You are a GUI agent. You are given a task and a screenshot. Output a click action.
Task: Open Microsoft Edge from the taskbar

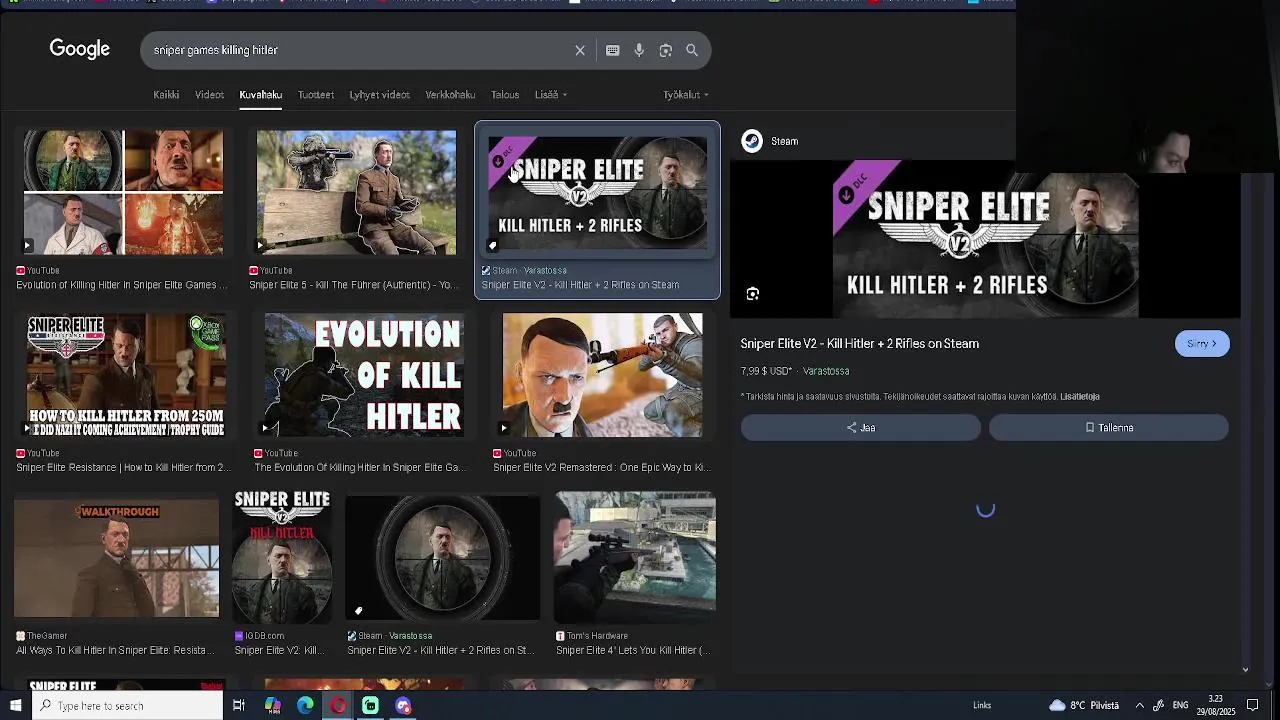tap(305, 706)
